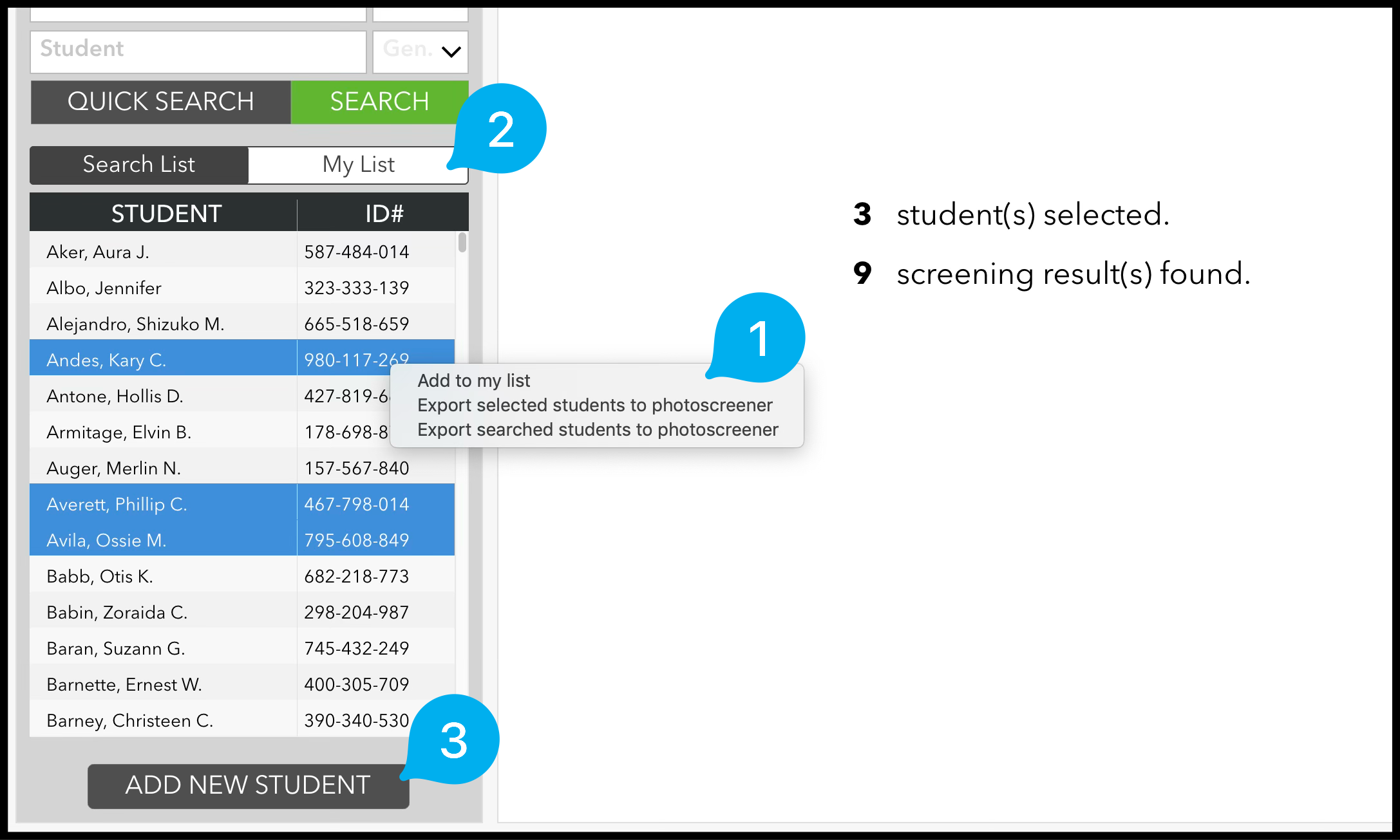This screenshot has width=1400, height=840.
Task: Open the Gen. dropdown arrow
Action: pyautogui.click(x=451, y=51)
